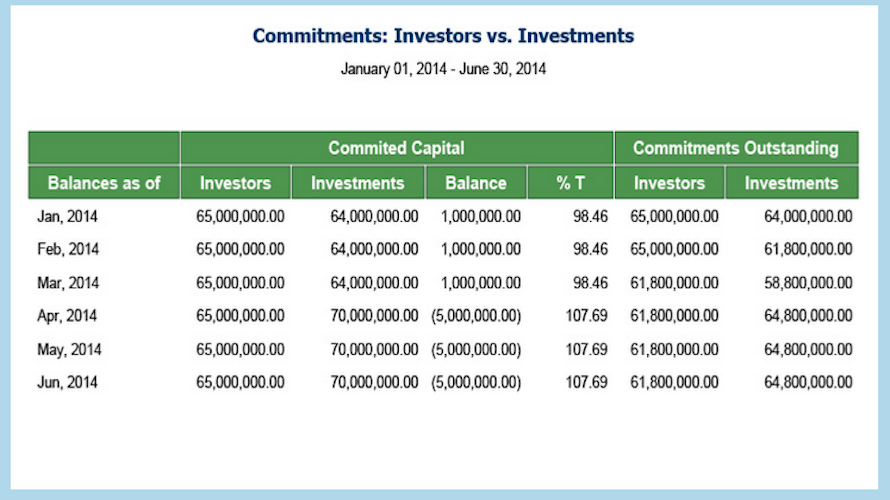Select the Jun, 2014 row label
Screen dimensions: 890x500
click(67, 383)
